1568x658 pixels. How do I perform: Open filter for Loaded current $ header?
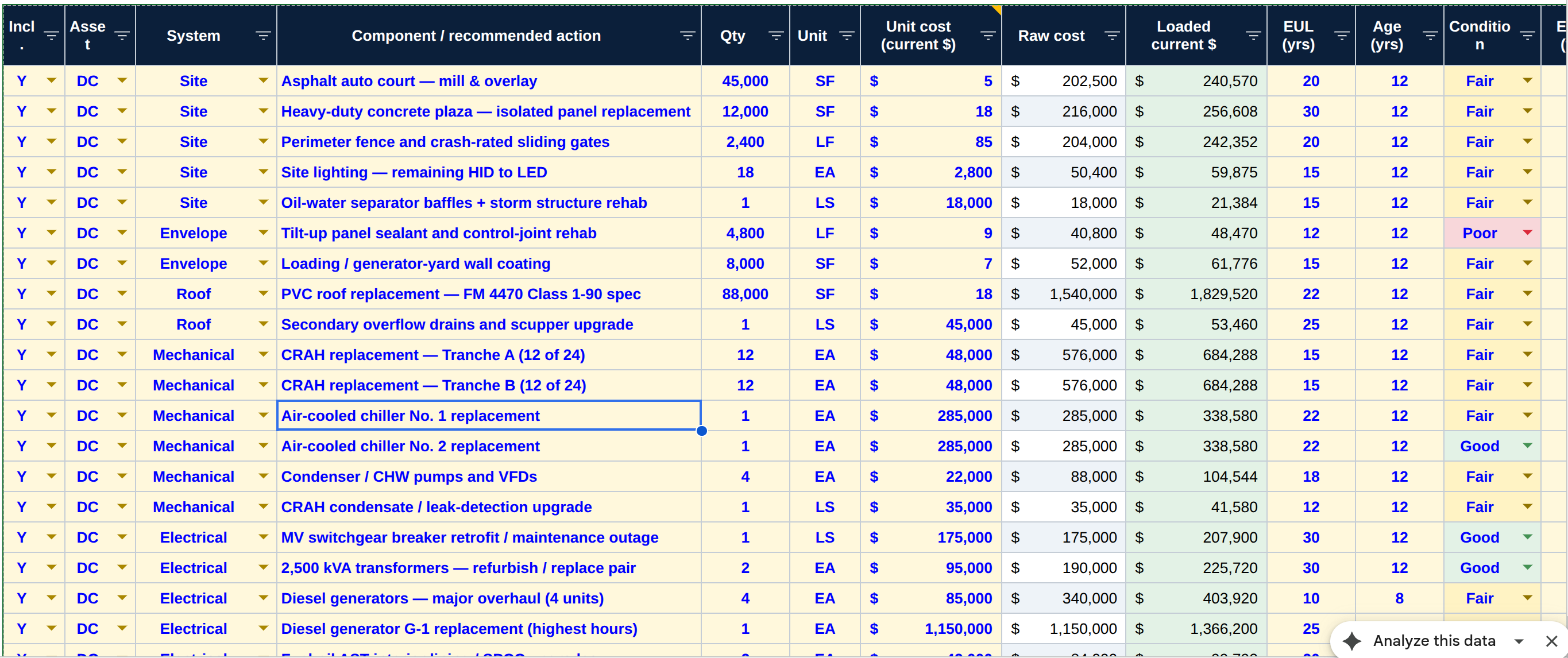click(1253, 36)
